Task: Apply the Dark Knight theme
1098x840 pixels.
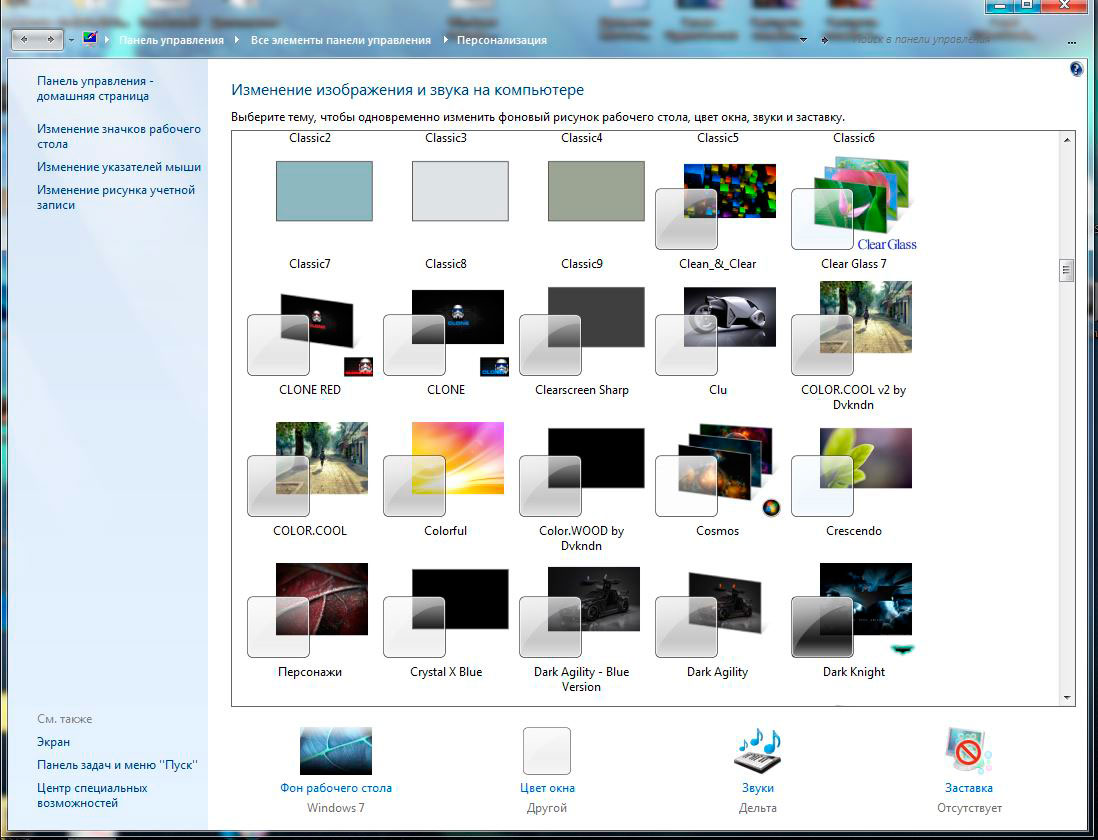Action: 853,610
